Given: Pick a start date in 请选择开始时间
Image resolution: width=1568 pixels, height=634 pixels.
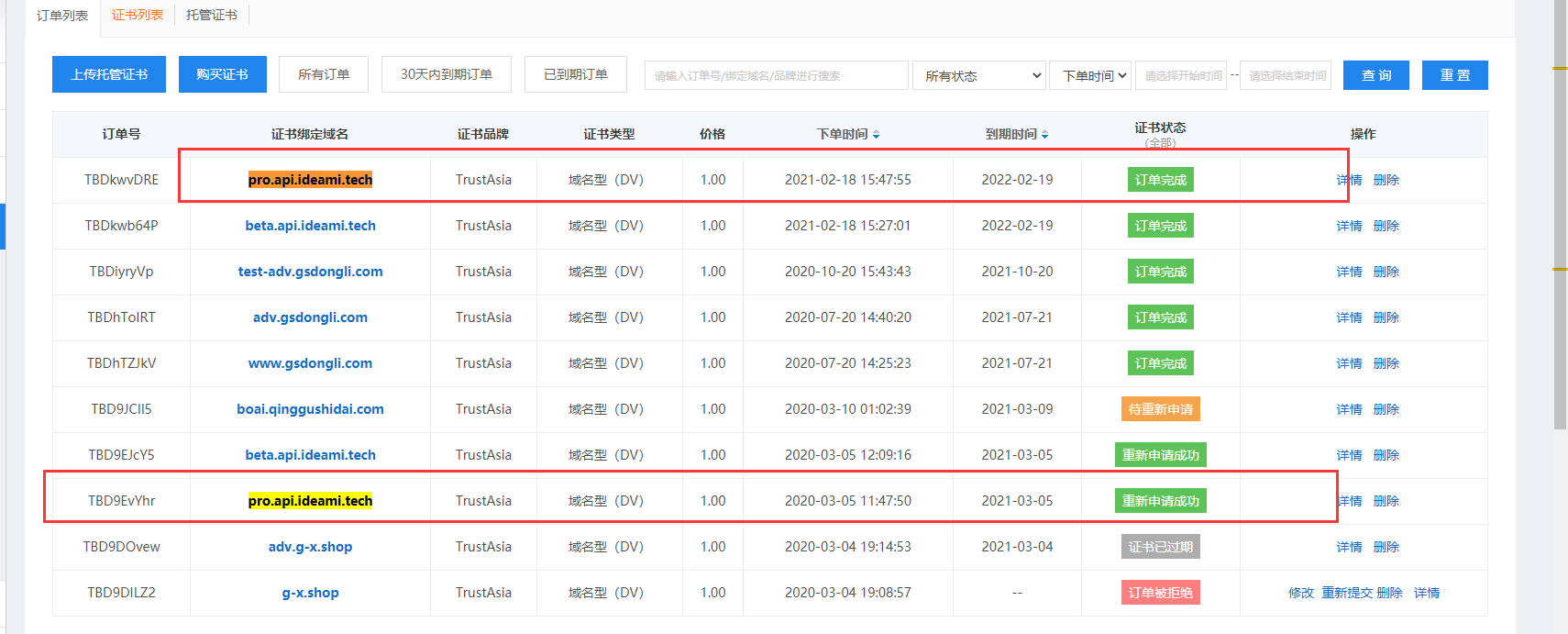Looking at the screenshot, I should (1182, 75).
